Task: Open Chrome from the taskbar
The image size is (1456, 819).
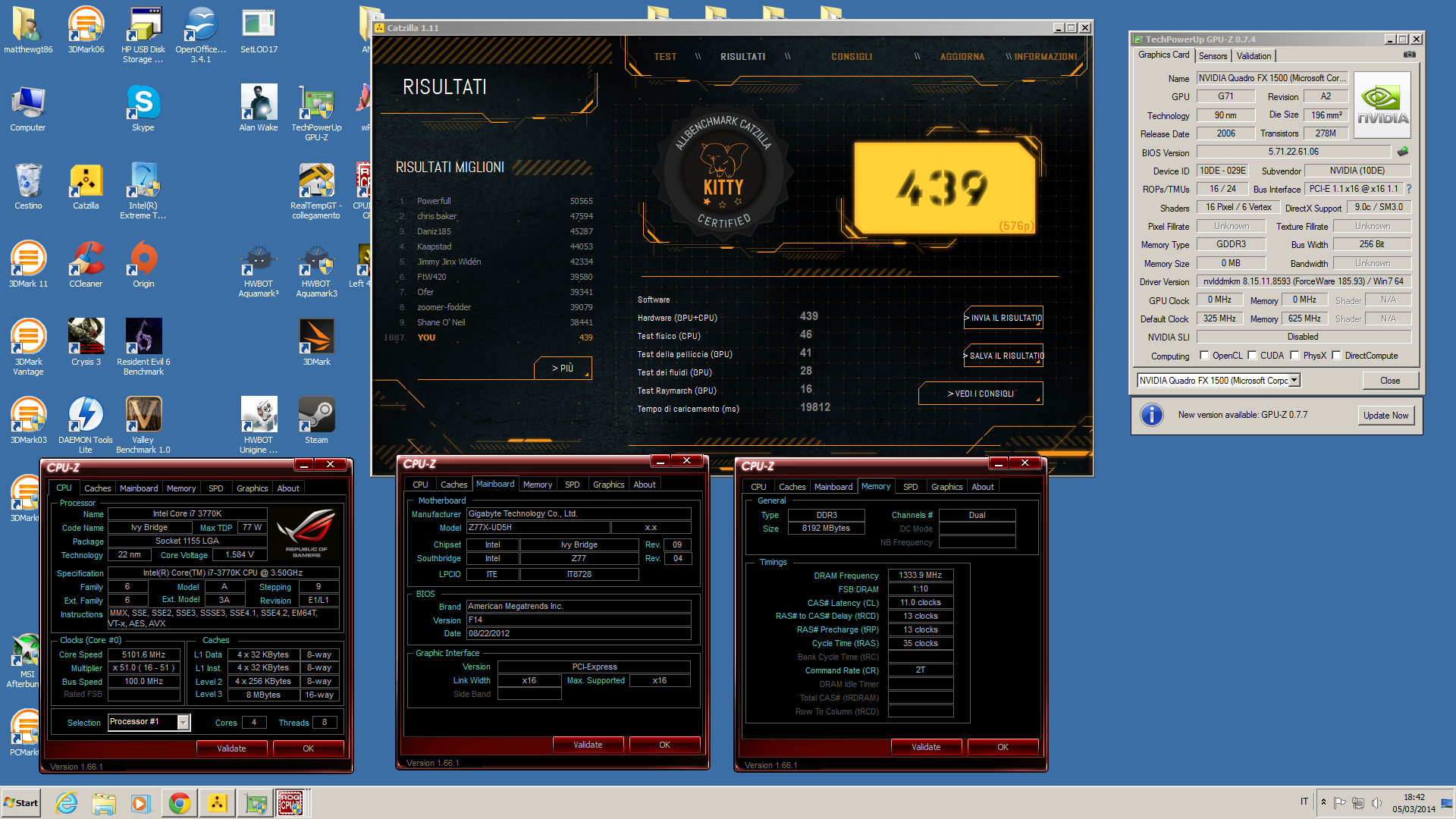Action: click(x=180, y=803)
